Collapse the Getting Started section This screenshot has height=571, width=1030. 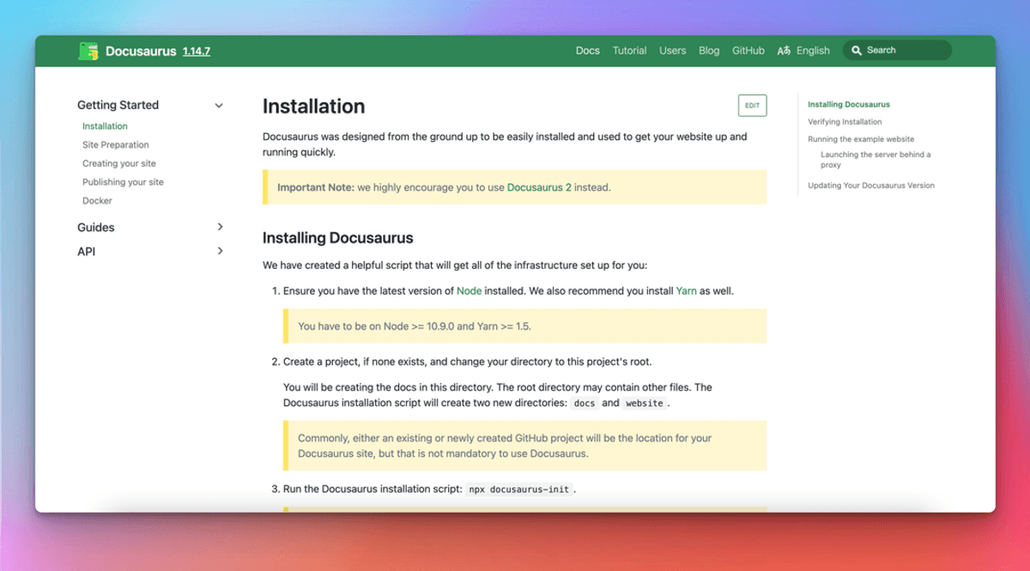click(x=219, y=106)
